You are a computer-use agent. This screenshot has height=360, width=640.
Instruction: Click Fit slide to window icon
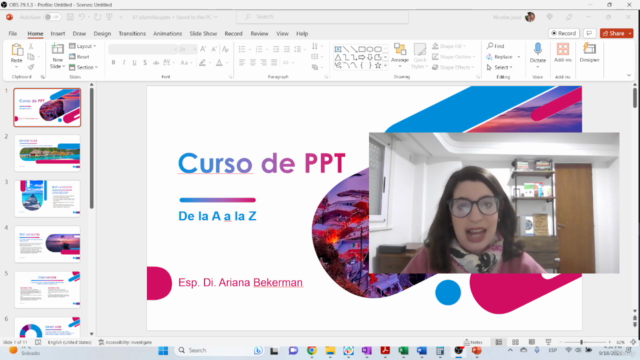coord(633,342)
